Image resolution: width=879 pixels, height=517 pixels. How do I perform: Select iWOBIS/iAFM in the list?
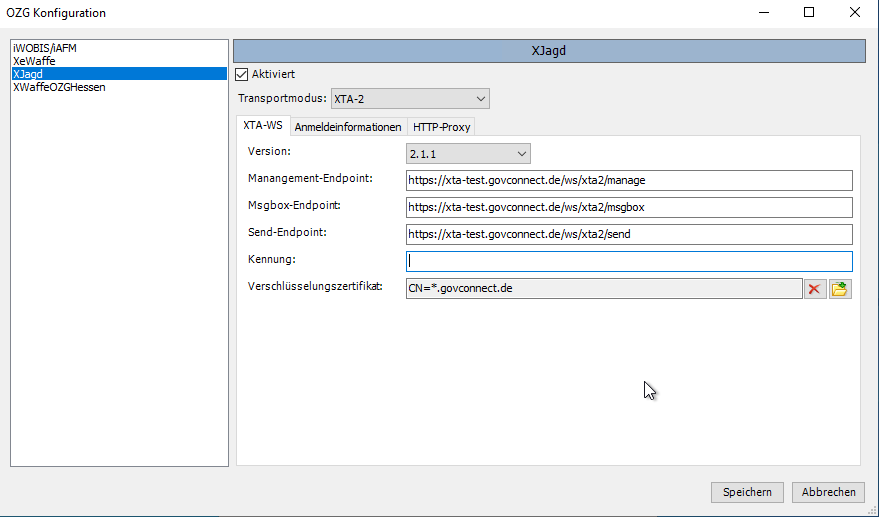pyautogui.click(x=45, y=48)
